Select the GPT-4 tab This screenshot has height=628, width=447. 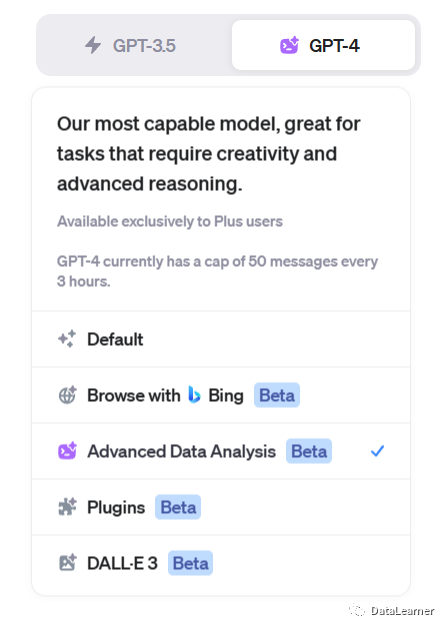click(x=323, y=45)
